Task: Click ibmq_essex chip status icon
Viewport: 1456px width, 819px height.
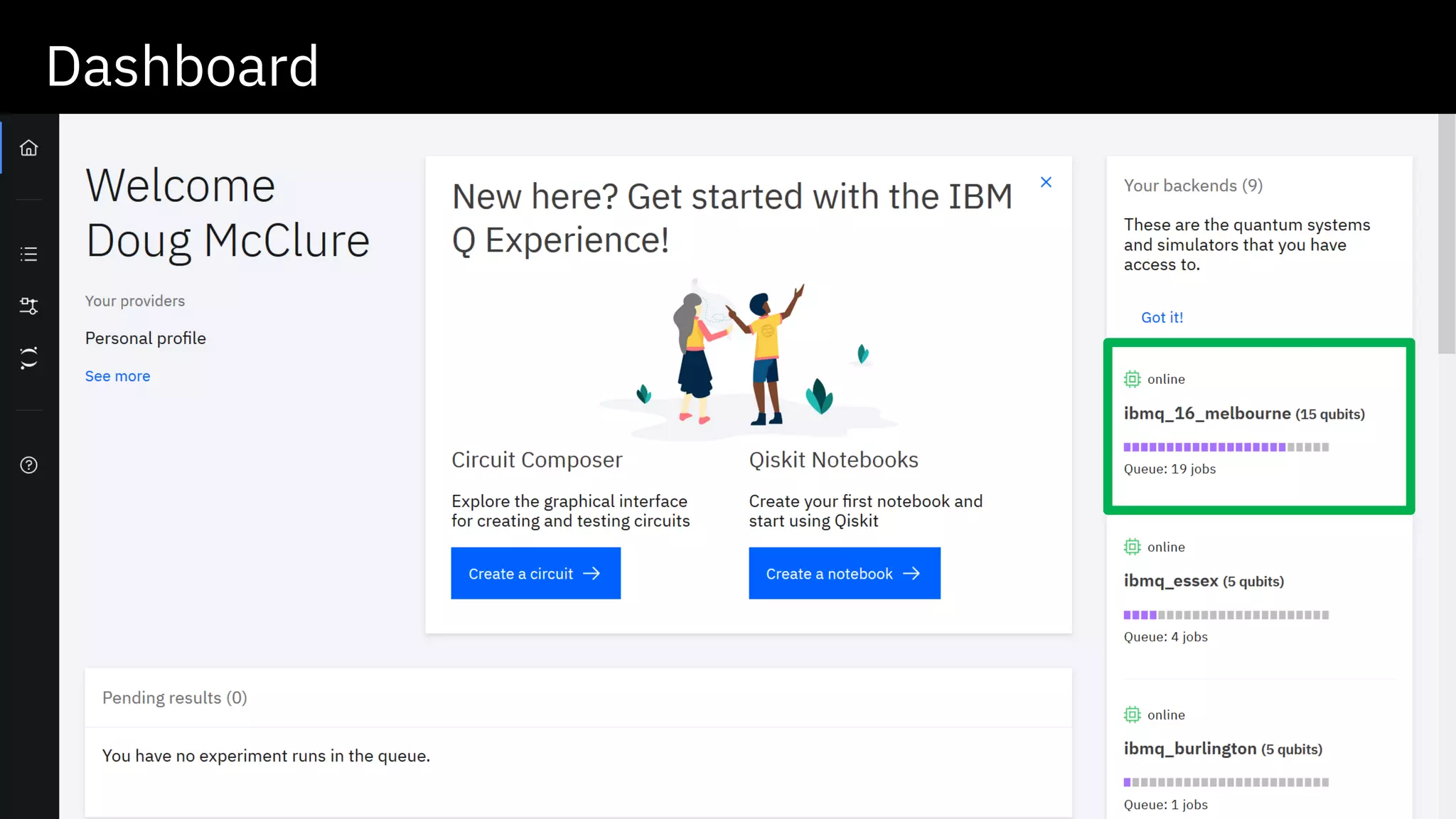Action: pyautogui.click(x=1132, y=547)
